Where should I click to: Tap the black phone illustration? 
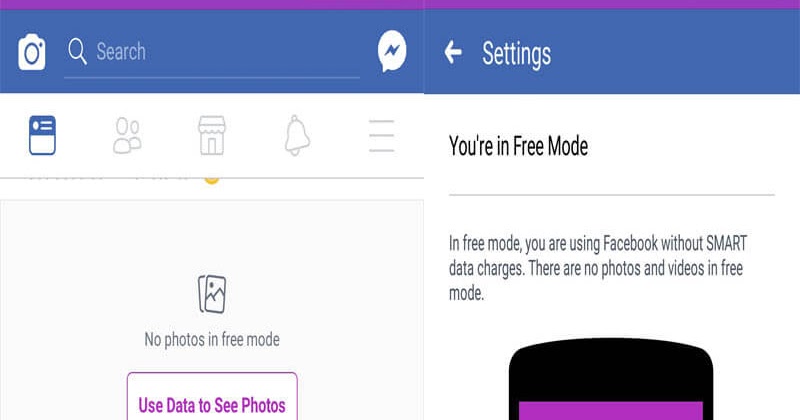(611, 379)
